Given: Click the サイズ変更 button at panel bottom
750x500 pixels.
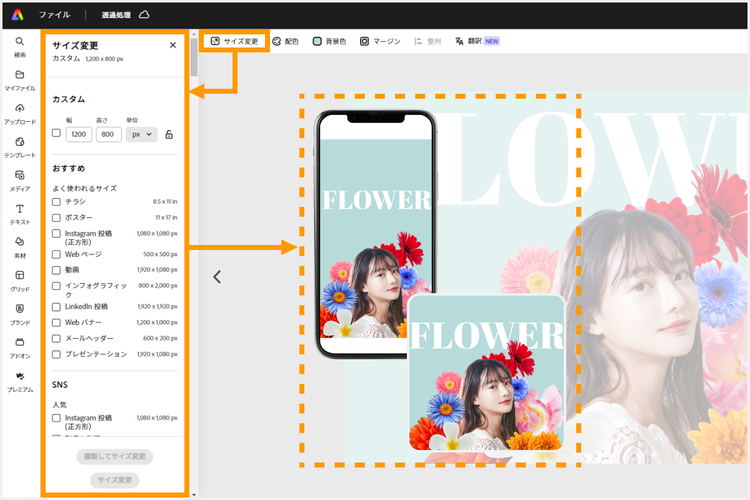Looking at the screenshot, I should (115, 480).
